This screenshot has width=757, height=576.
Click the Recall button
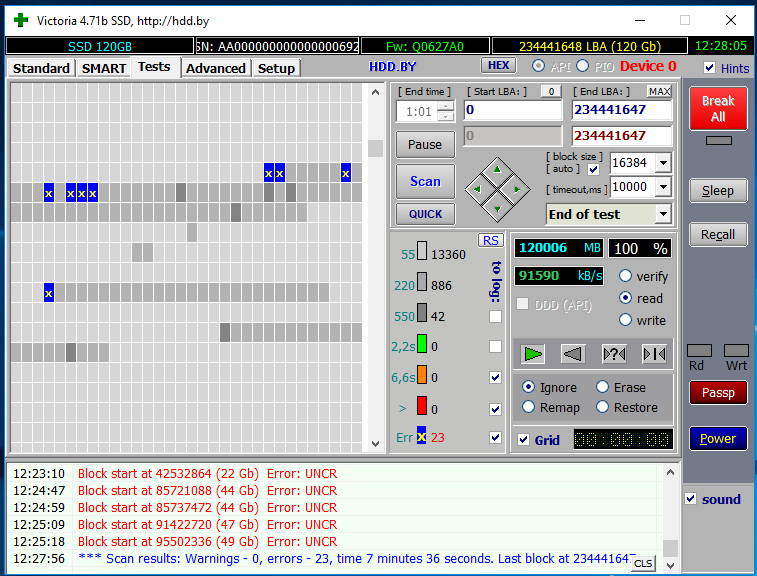[x=718, y=235]
